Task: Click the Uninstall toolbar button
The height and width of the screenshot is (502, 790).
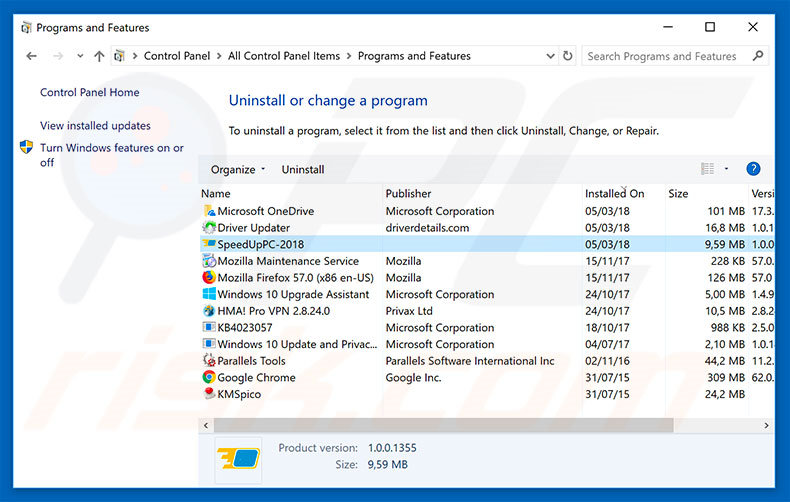Action: (x=303, y=169)
